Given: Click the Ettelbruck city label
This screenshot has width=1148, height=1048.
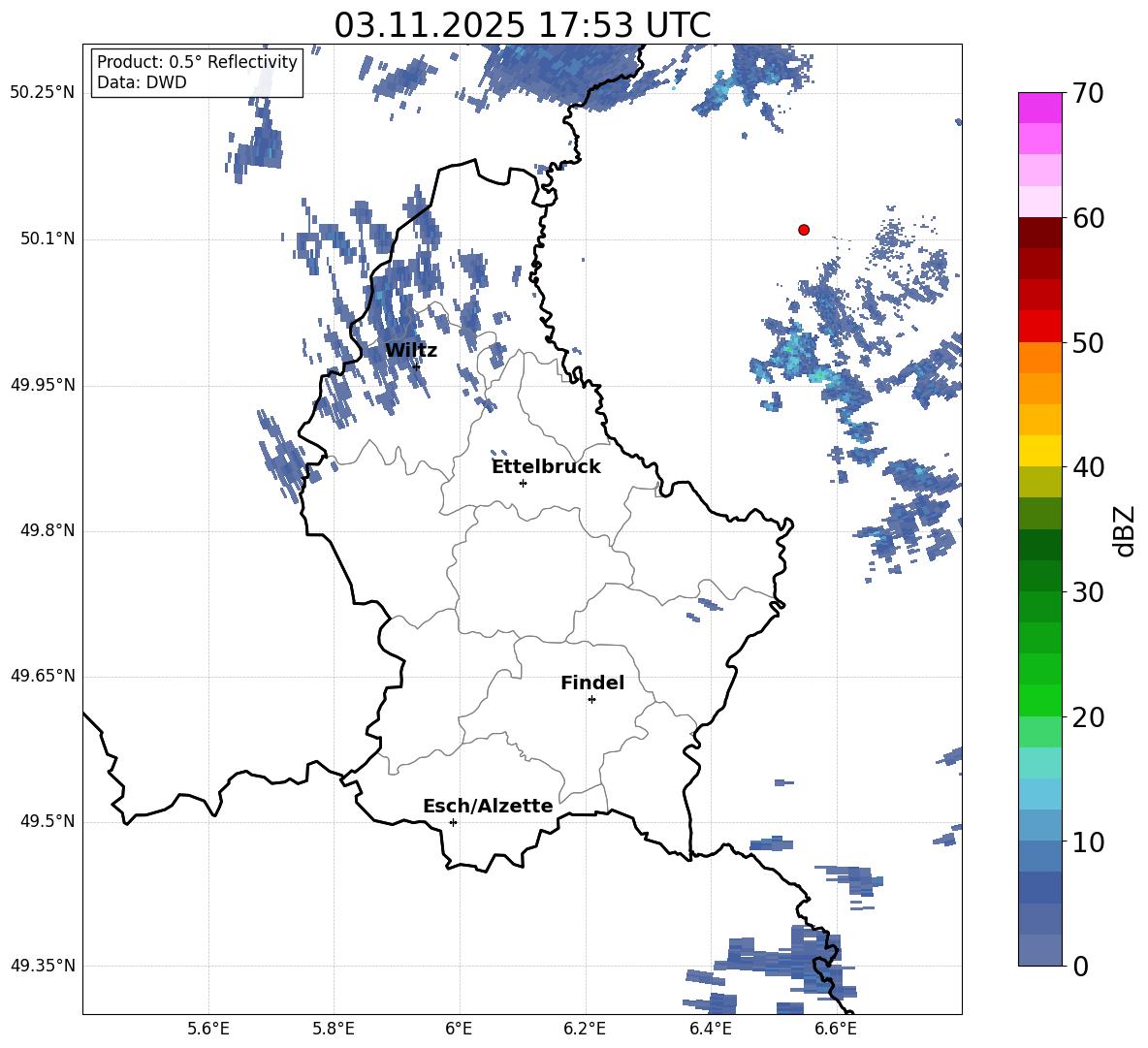Looking at the screenshot, I should pos(546,467).
